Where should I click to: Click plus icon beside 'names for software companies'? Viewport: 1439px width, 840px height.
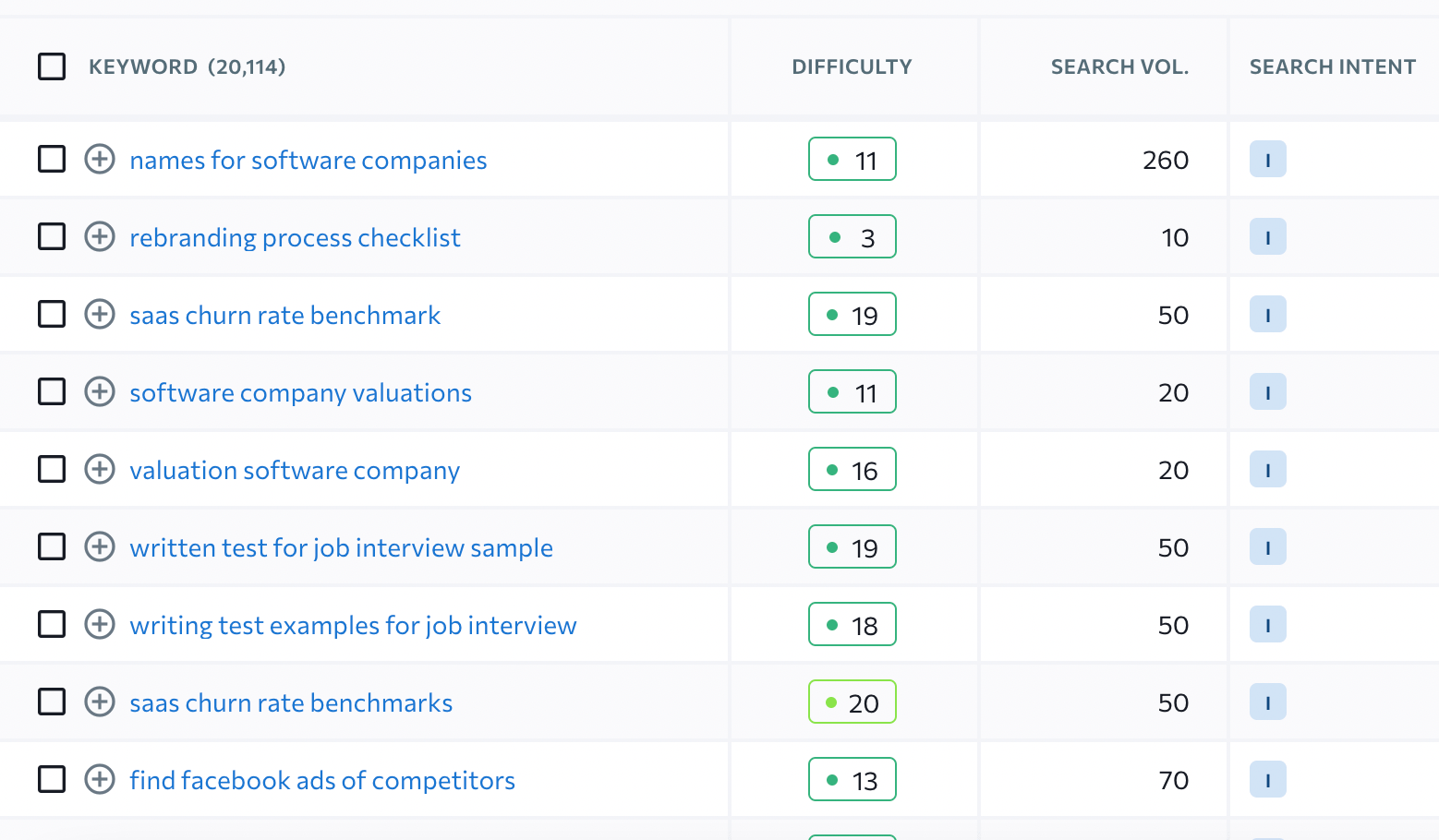tap(100, 159)
